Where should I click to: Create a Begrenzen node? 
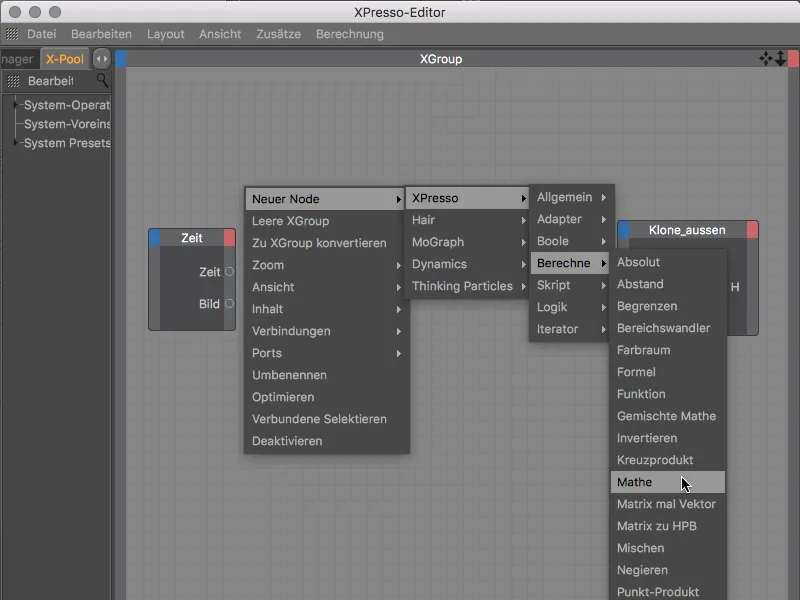coord(667,306)
